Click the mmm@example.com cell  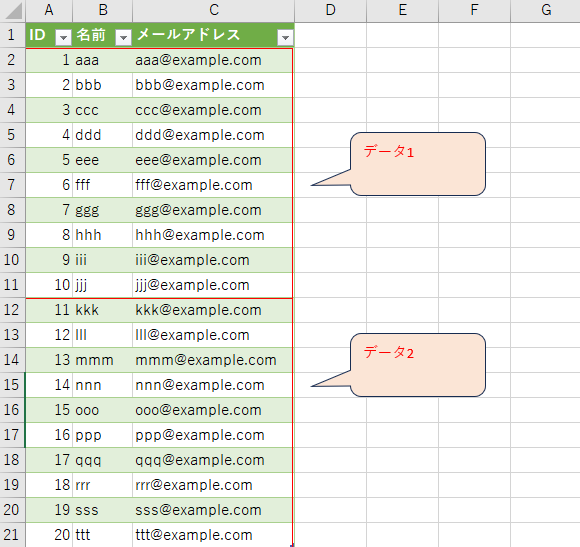213,360
